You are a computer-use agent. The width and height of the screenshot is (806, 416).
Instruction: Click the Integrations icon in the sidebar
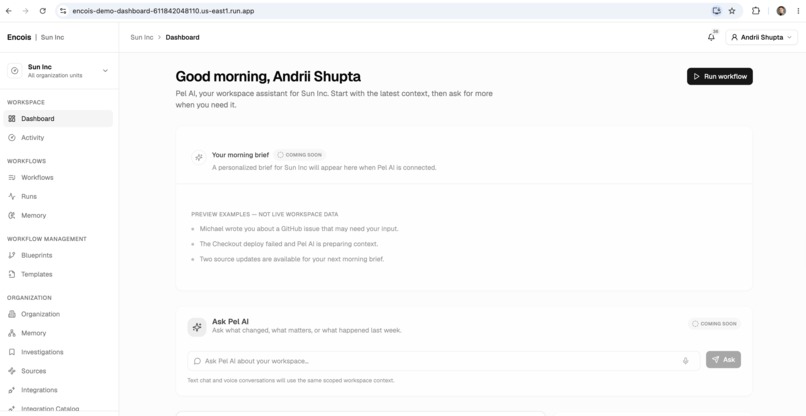pos(12,390)
